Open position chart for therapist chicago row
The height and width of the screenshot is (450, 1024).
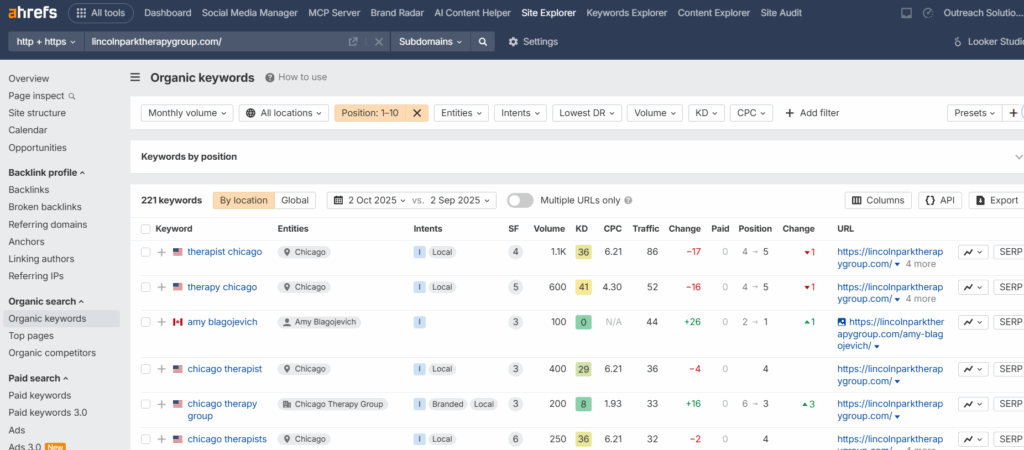[x=973, y=252]
